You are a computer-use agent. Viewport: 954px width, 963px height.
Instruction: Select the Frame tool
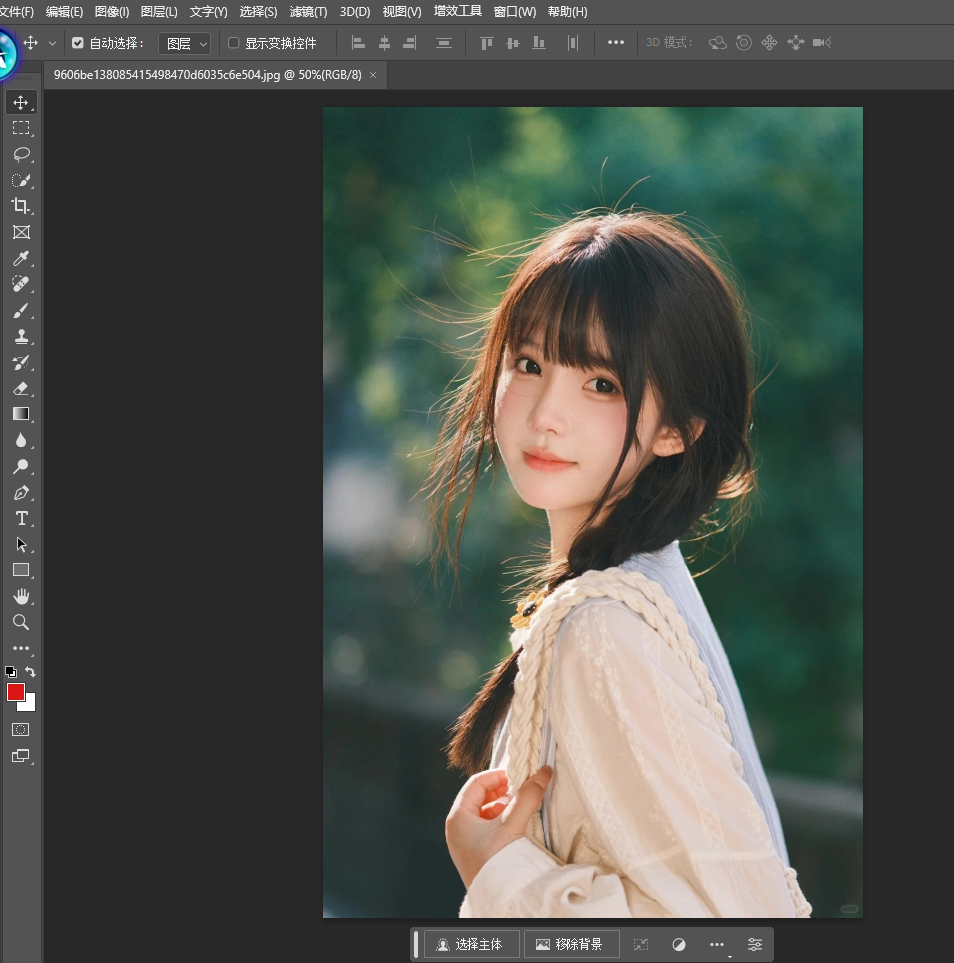[x=21, y=232]
